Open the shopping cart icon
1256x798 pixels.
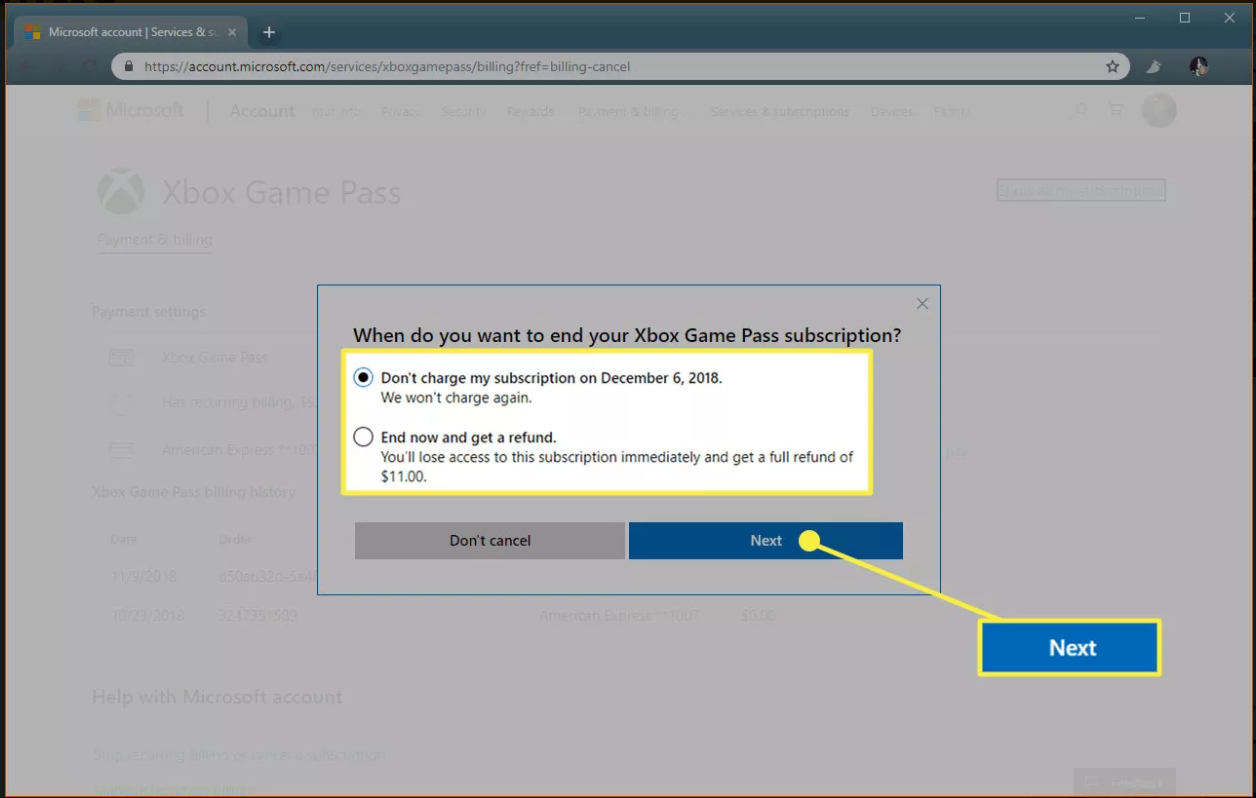pyautogui.click(x=1115, y=110)
